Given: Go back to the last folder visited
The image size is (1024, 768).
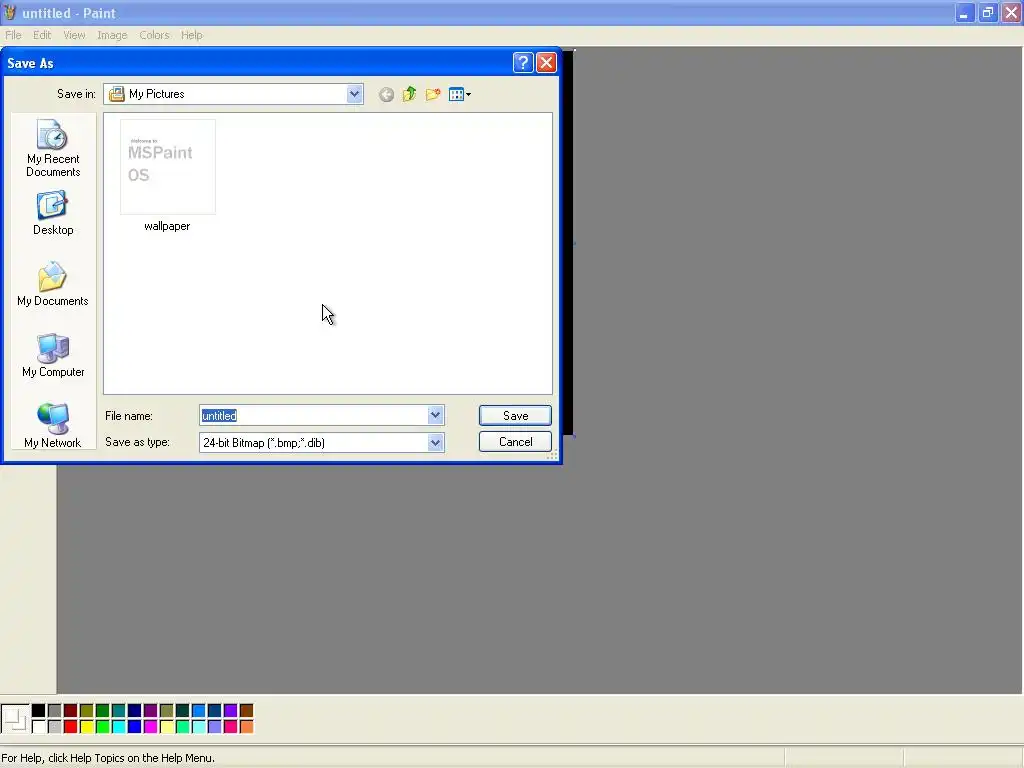Looking at the screenshot, I should pos(386,95).
